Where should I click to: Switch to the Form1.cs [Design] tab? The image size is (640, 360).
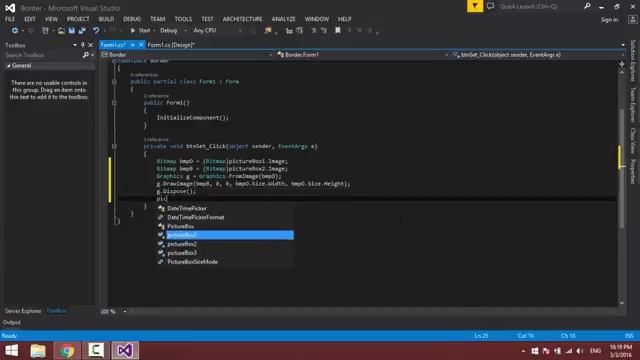point(171,45)
